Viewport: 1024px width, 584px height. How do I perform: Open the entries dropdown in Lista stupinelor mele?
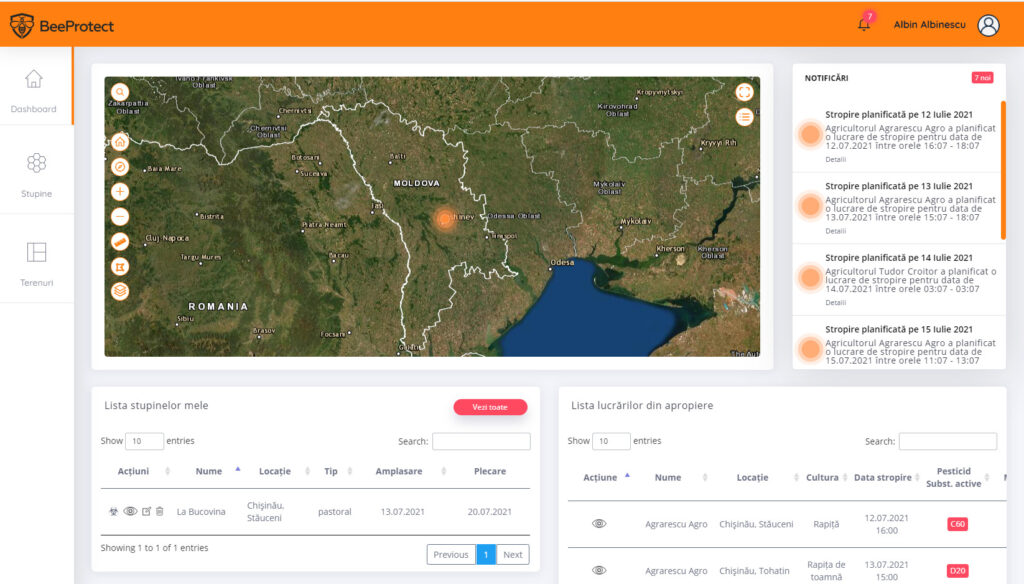coord(144,441)
